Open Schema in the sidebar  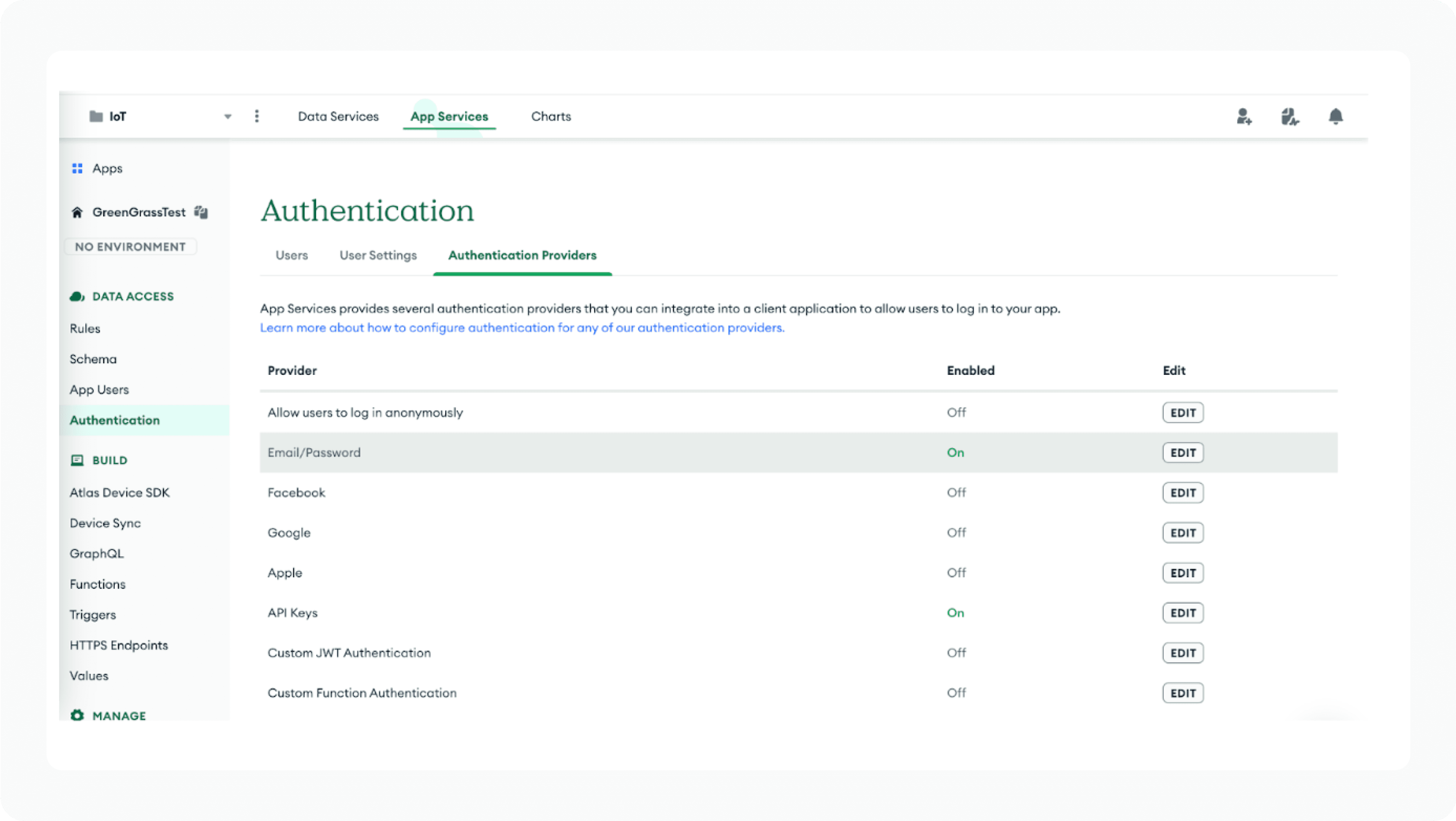coord(93,359)
